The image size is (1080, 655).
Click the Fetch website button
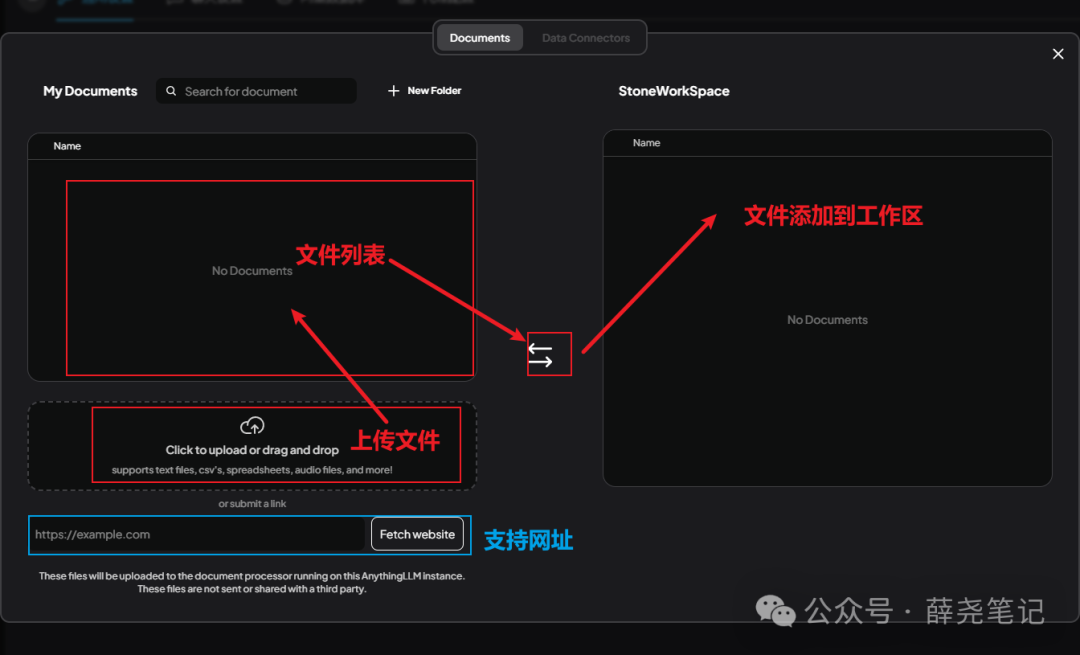(x=417, y=534)
